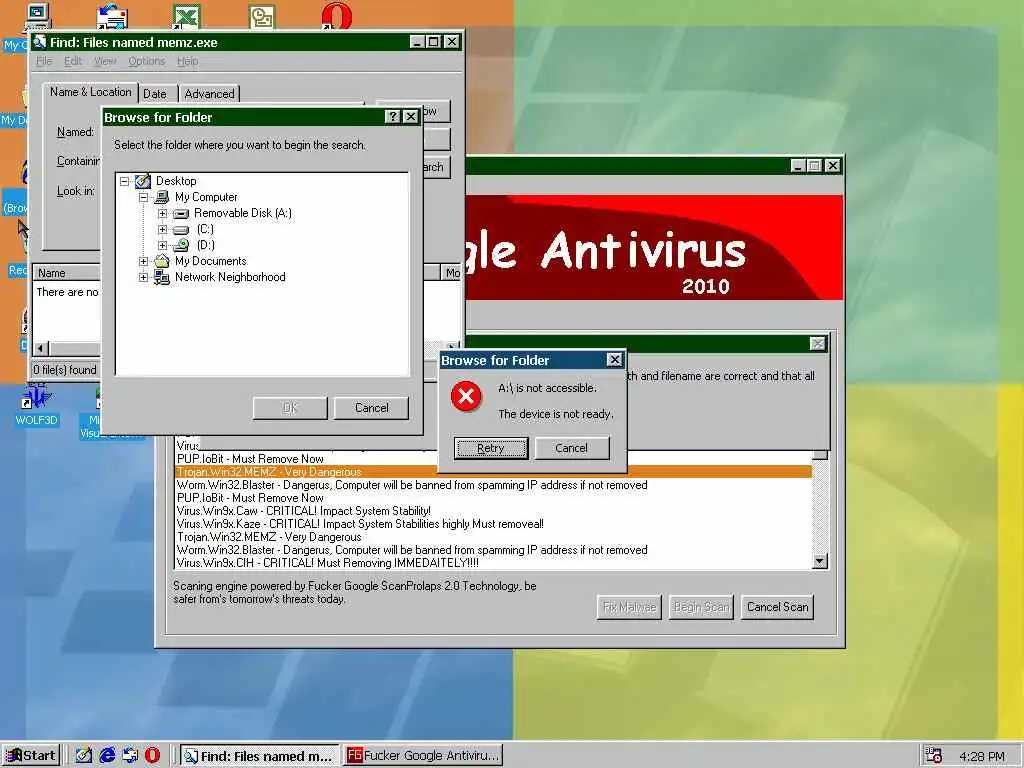Switch to Fucker Google Antivirus taskbar button

(424, 756)
